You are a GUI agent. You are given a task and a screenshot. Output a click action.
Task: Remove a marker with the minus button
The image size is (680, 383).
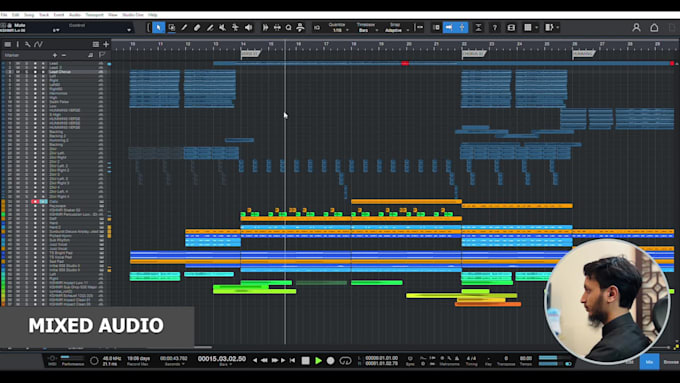[x=64, y=55]
